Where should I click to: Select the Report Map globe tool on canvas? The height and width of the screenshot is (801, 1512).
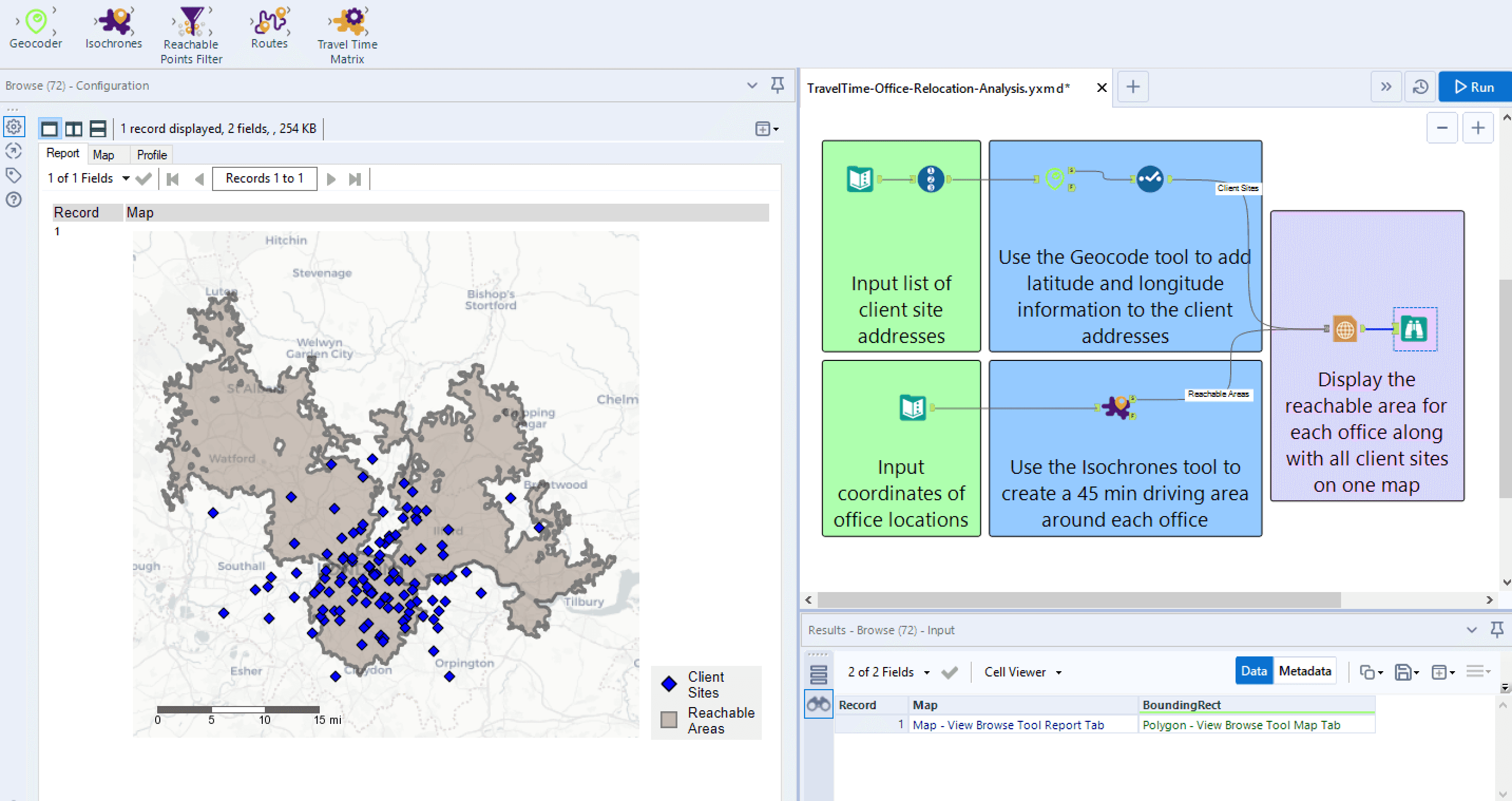tap(1345, 329)
